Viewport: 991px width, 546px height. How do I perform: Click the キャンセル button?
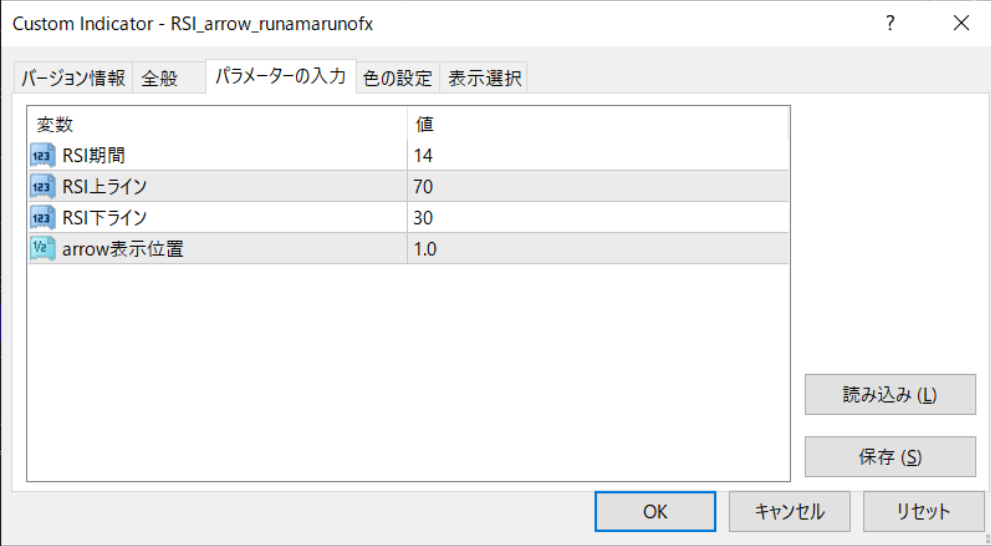tap(790, 511)
